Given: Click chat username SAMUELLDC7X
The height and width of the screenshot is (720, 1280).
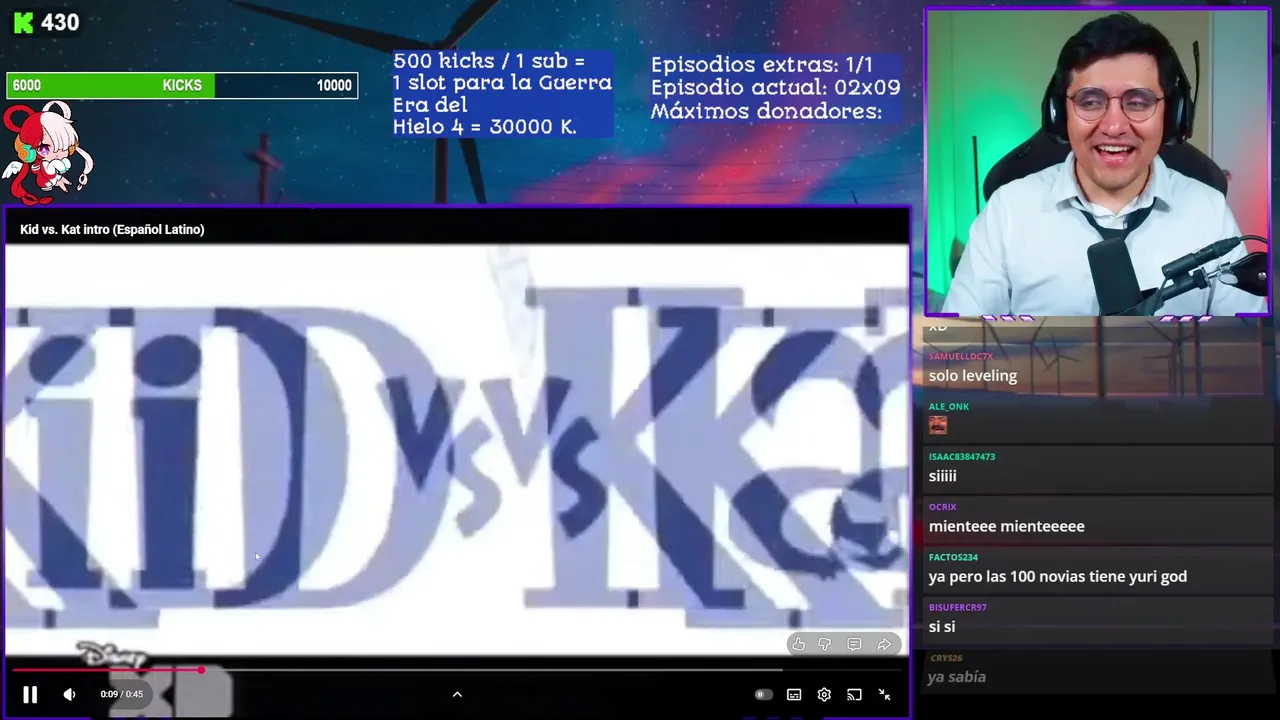Looking at the screenshot, I should 961,356.
